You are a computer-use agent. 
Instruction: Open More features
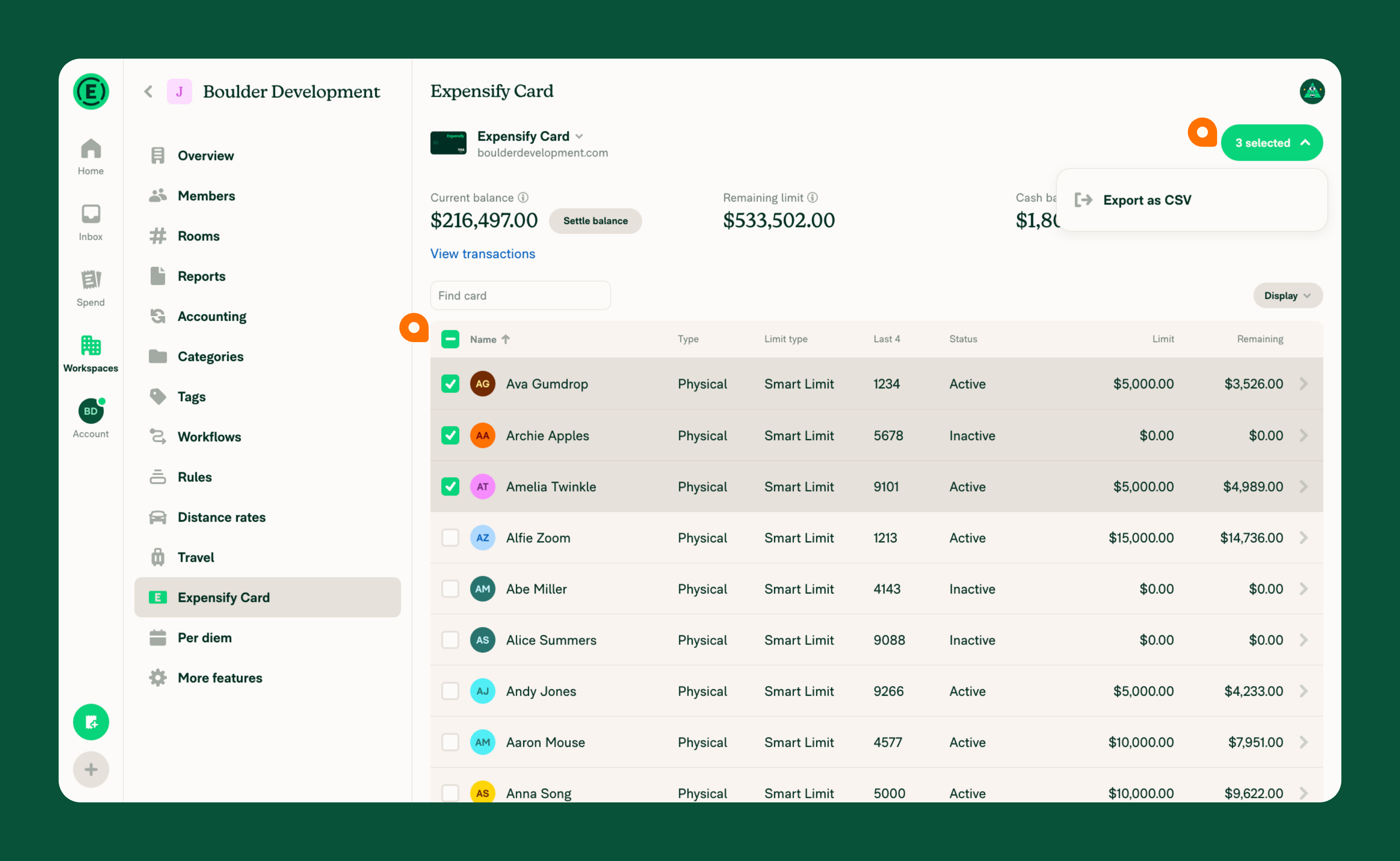click(267, 678)
